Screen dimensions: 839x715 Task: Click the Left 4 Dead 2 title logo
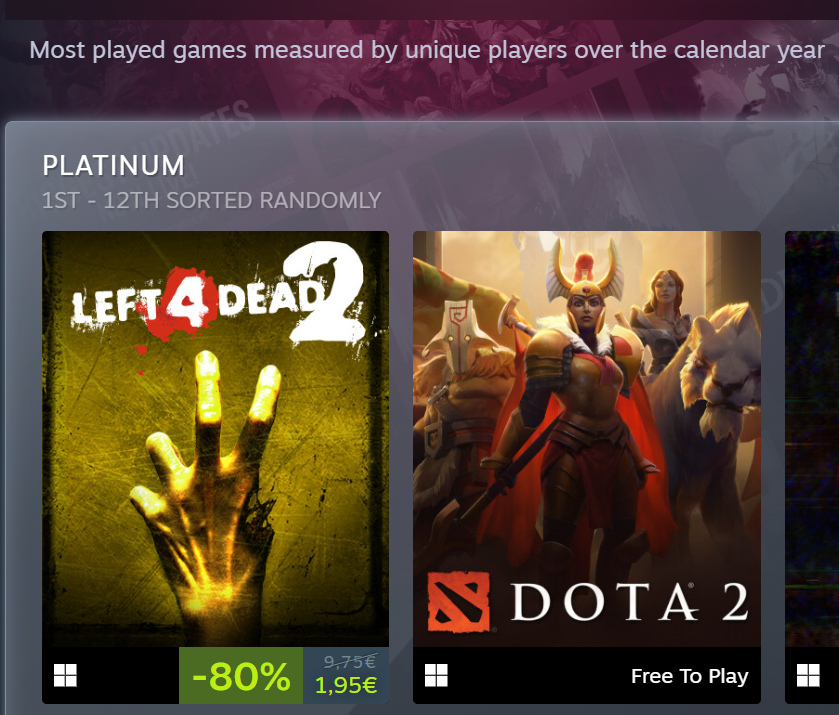(x=218, y=294)
